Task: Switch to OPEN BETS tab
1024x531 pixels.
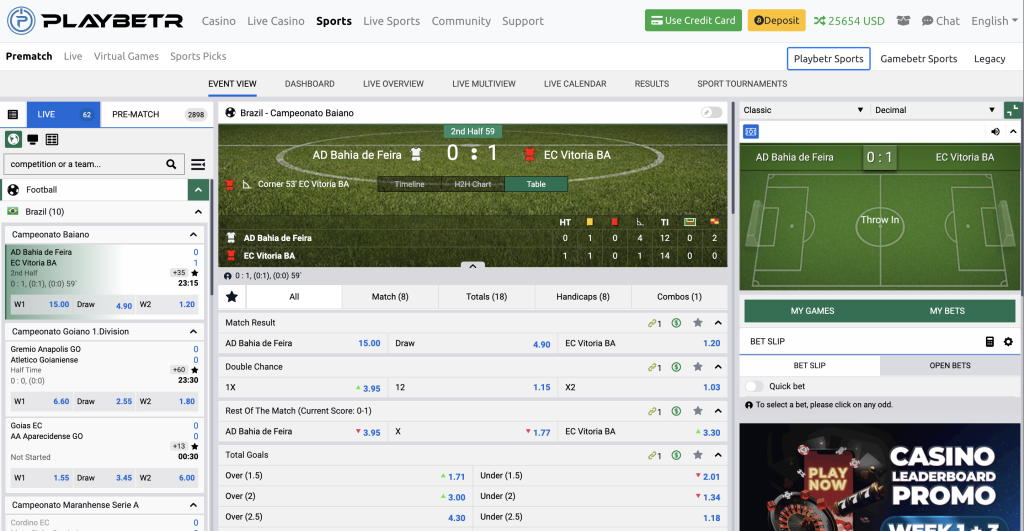Action: pyautogui.click(x=950, y=365)
